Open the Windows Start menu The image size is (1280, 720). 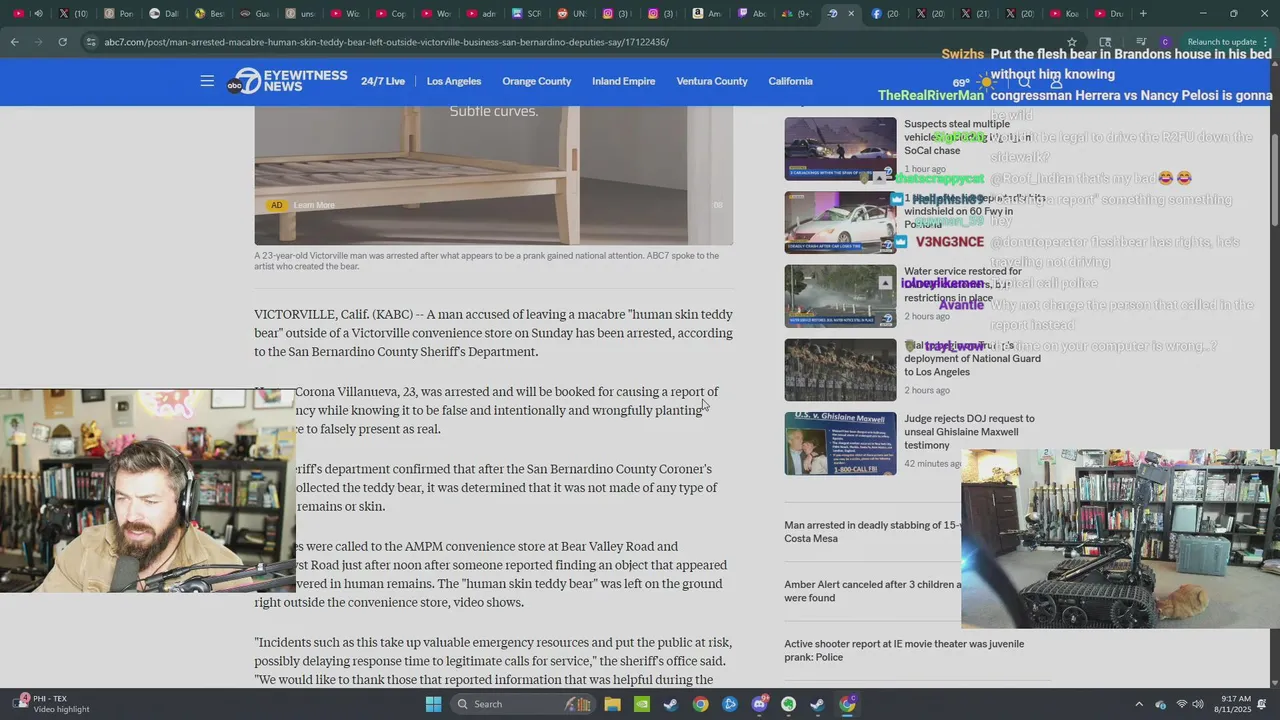click(x=433, y=704)
